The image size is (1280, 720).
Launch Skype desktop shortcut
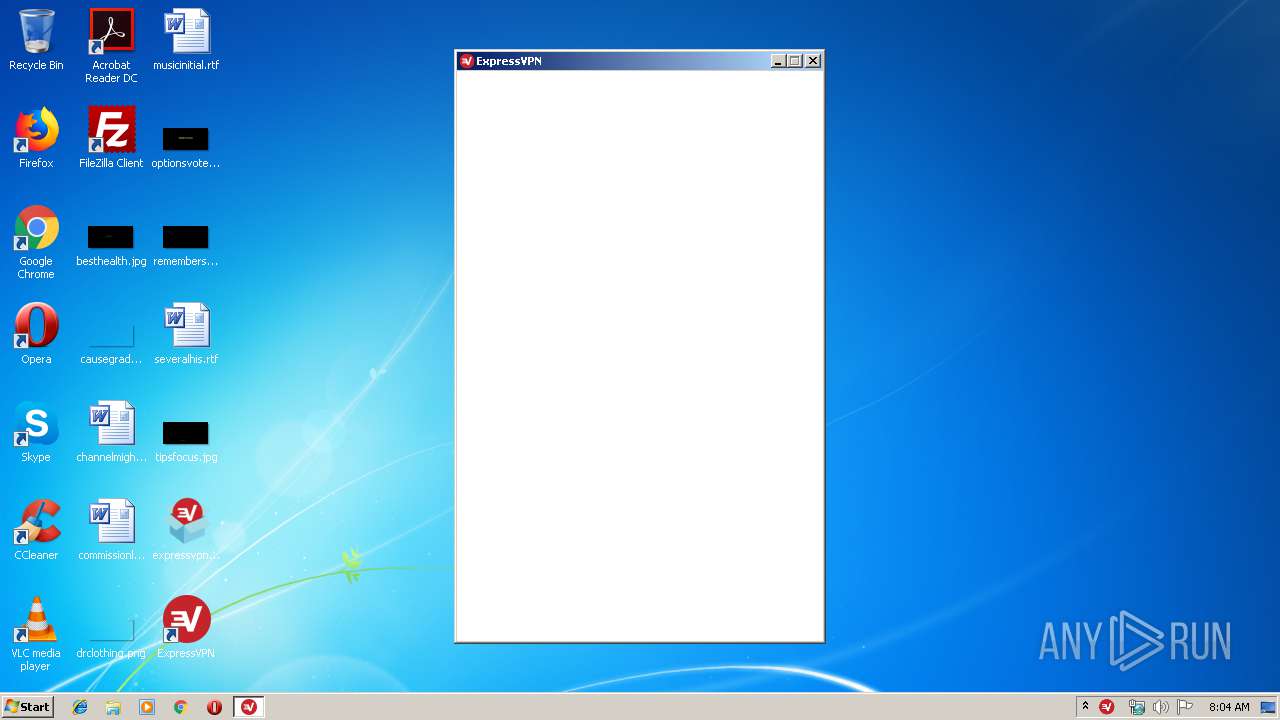[x=36, y=432]
